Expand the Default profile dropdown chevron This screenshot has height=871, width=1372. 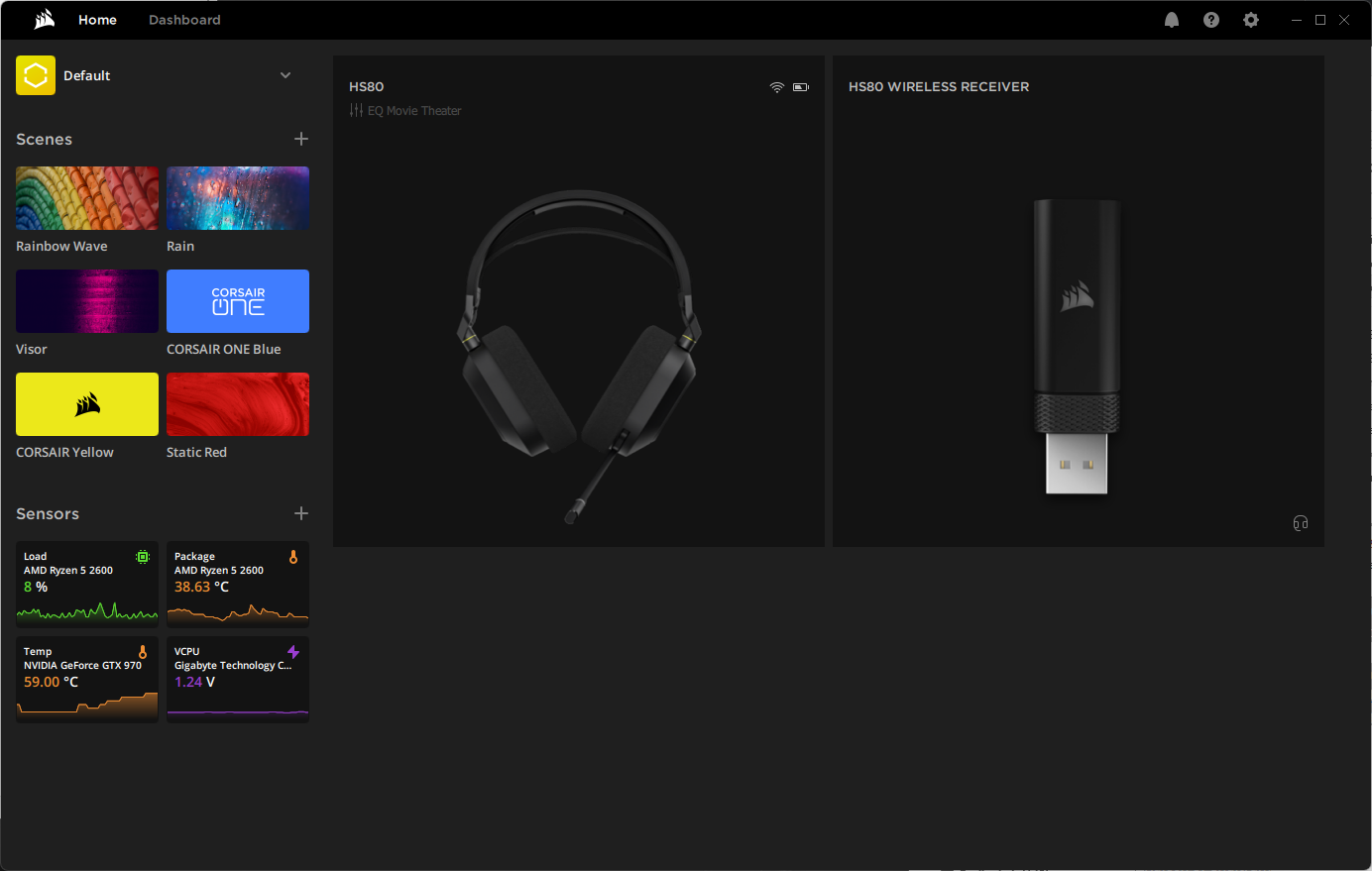click(x=286, y=75)
